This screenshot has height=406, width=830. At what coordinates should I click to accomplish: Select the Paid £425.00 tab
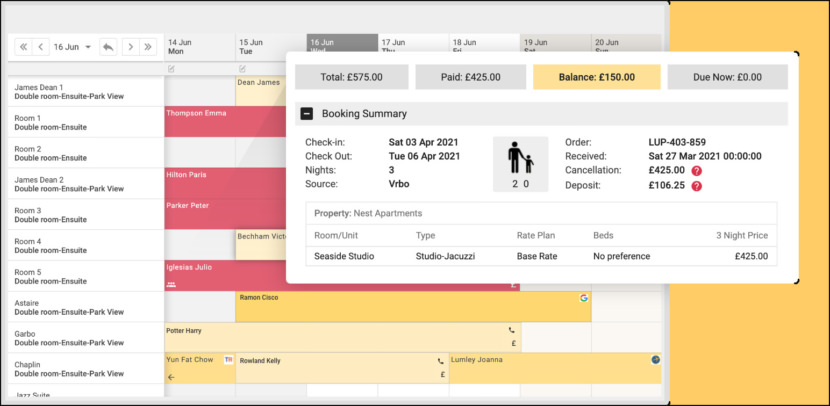472,77
